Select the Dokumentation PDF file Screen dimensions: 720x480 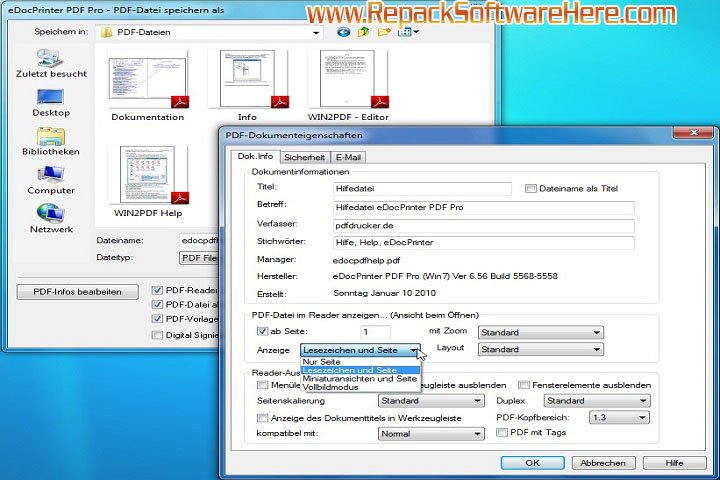(148, 86)
